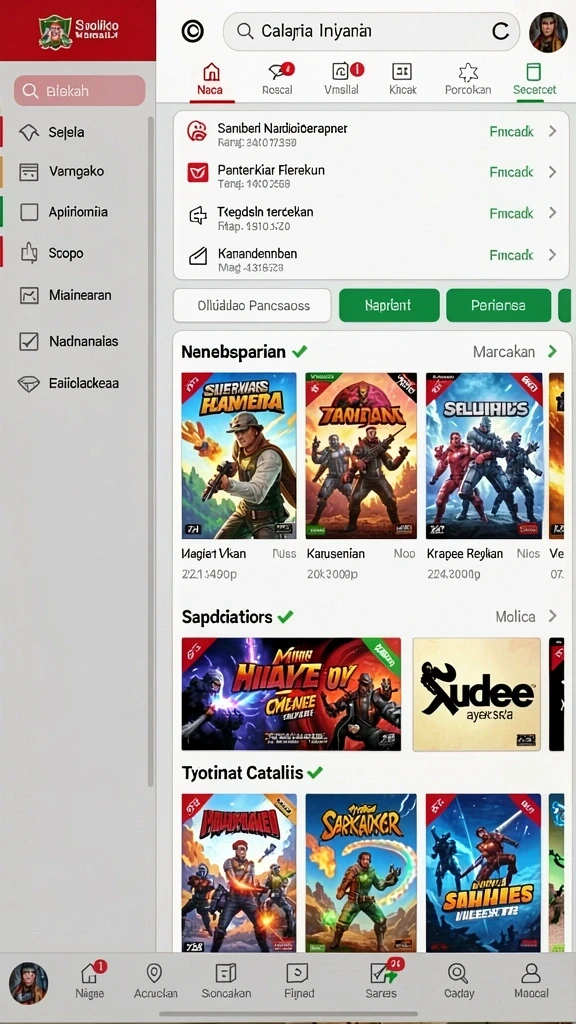Click the green Naprlant button
Image resolution: width=576 pixels, height=1024 pixels.
point(389,306)
